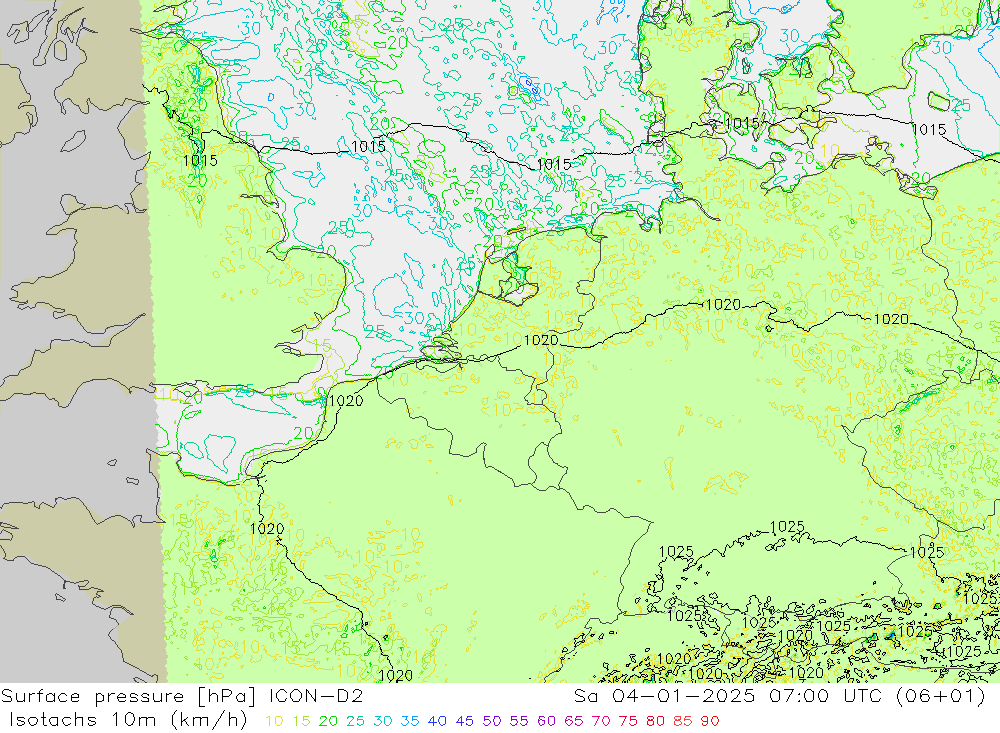
Task: Select the isotach legend value 65
Action: click(573, 722)
